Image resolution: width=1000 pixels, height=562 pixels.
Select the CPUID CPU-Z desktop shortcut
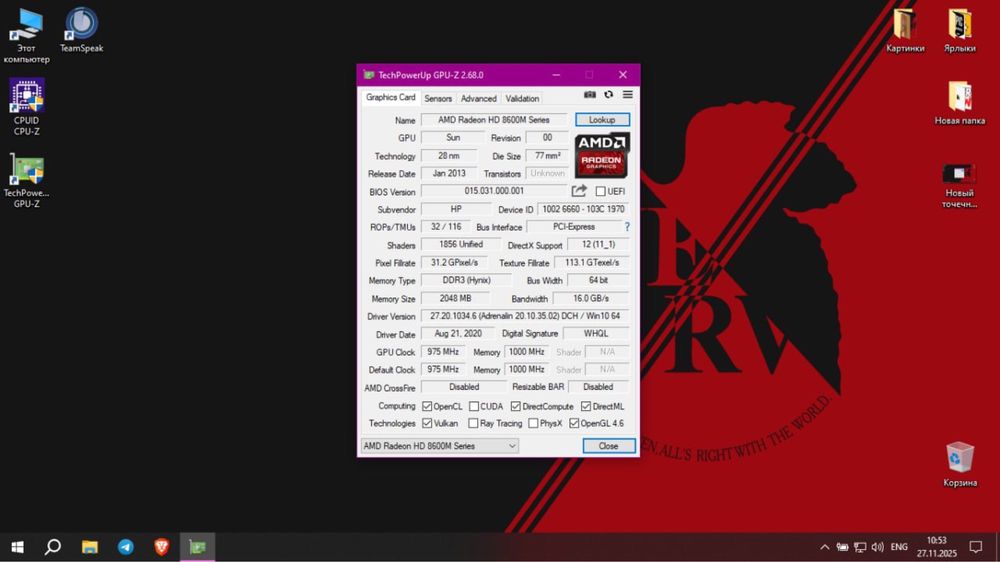point(26,107)
